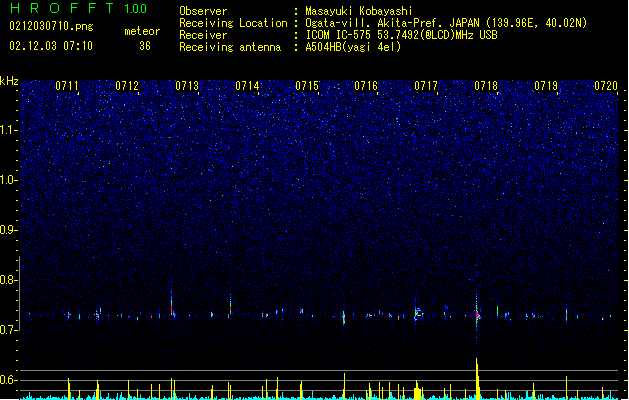
Task: Select the antenna value A504HB(yagi 4el)
Action: pos(353,47)
